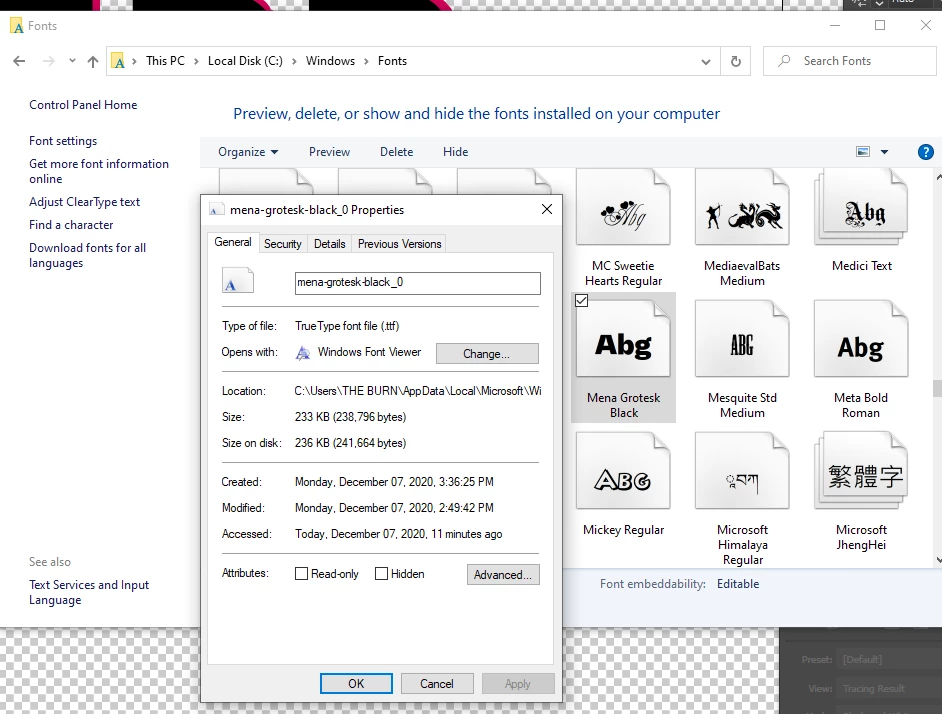
Task: Click Local Disk (C:) in the address path
Action: tap(245, 61)
